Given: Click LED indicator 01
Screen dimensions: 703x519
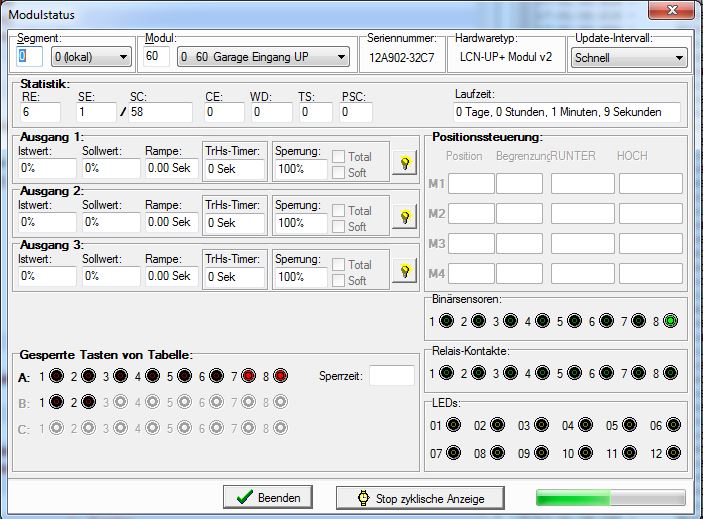Looking at the screenshot, I should tap(453, 425).
